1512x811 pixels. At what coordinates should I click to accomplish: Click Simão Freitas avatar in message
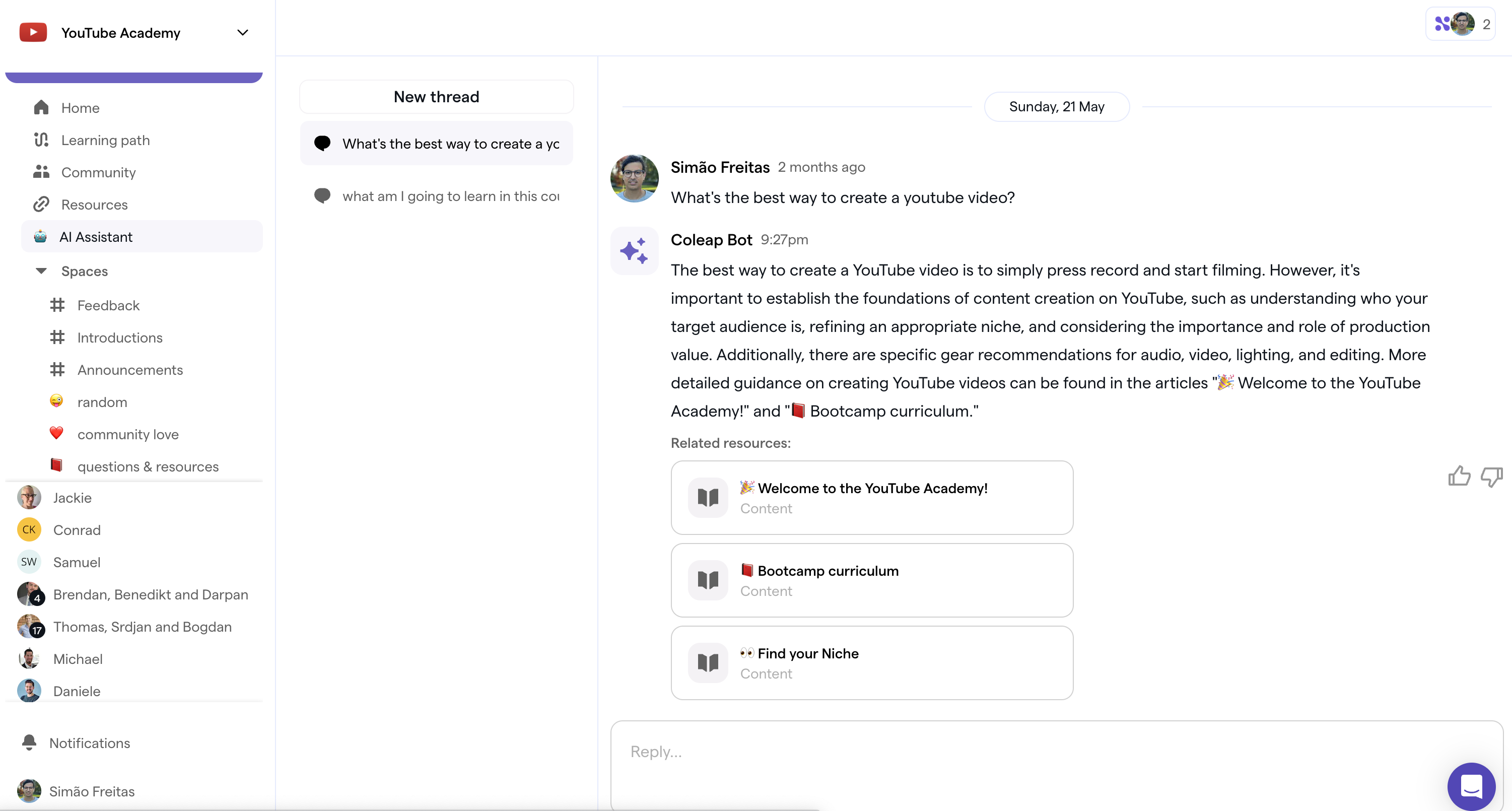tap(635, 179)
